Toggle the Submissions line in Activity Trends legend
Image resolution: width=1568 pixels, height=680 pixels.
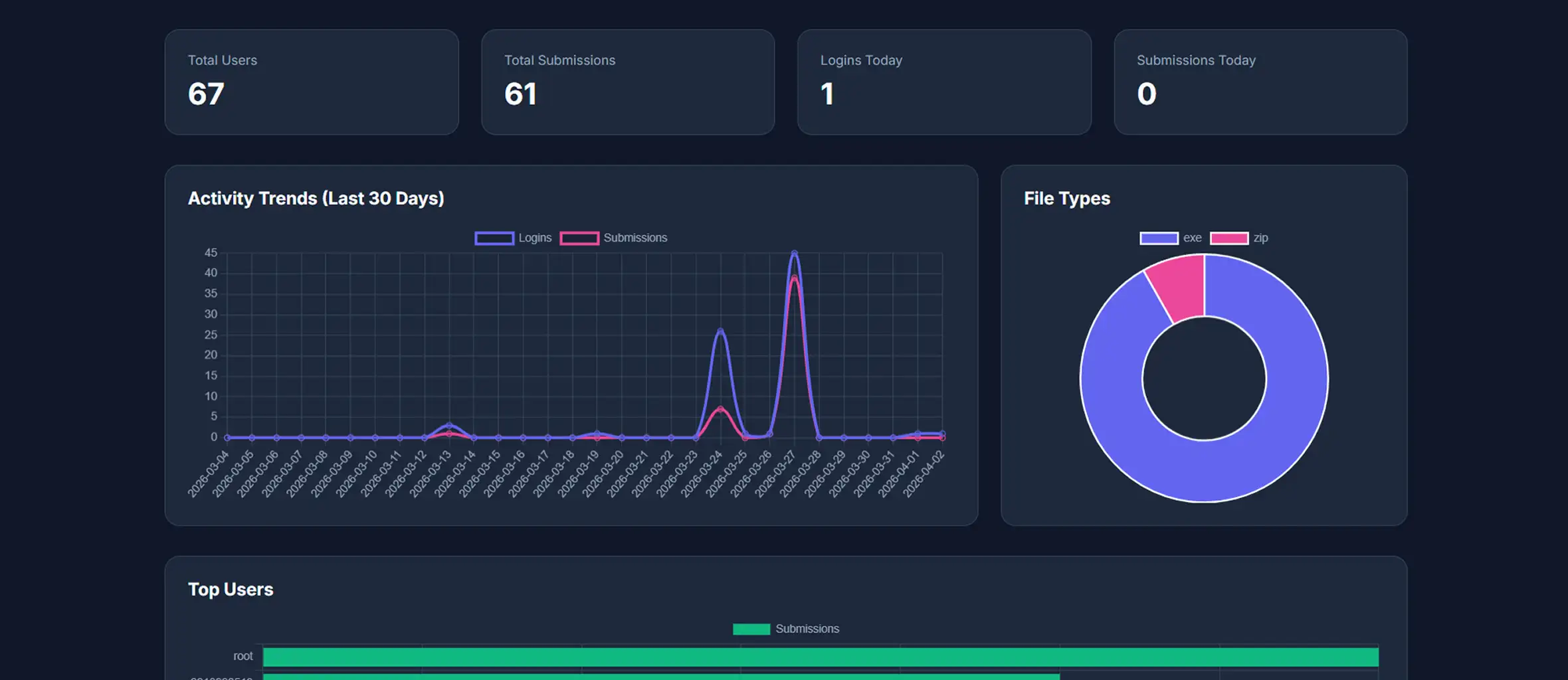point(613,238)
